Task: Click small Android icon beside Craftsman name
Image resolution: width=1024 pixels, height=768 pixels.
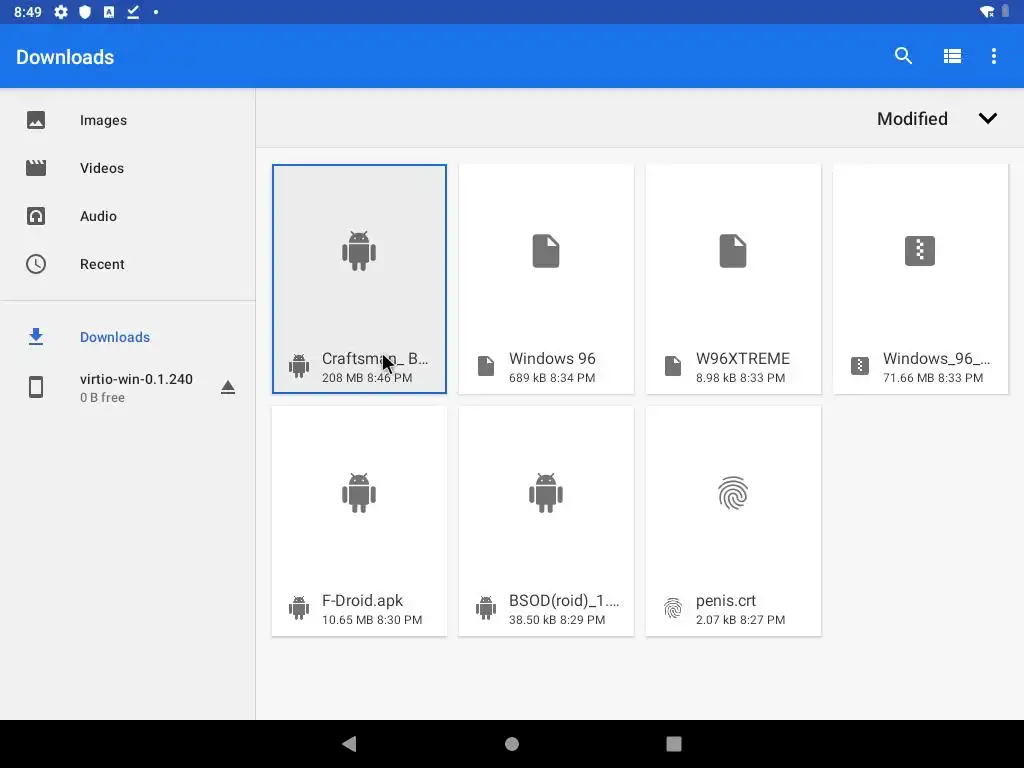Action: (299, 366)
